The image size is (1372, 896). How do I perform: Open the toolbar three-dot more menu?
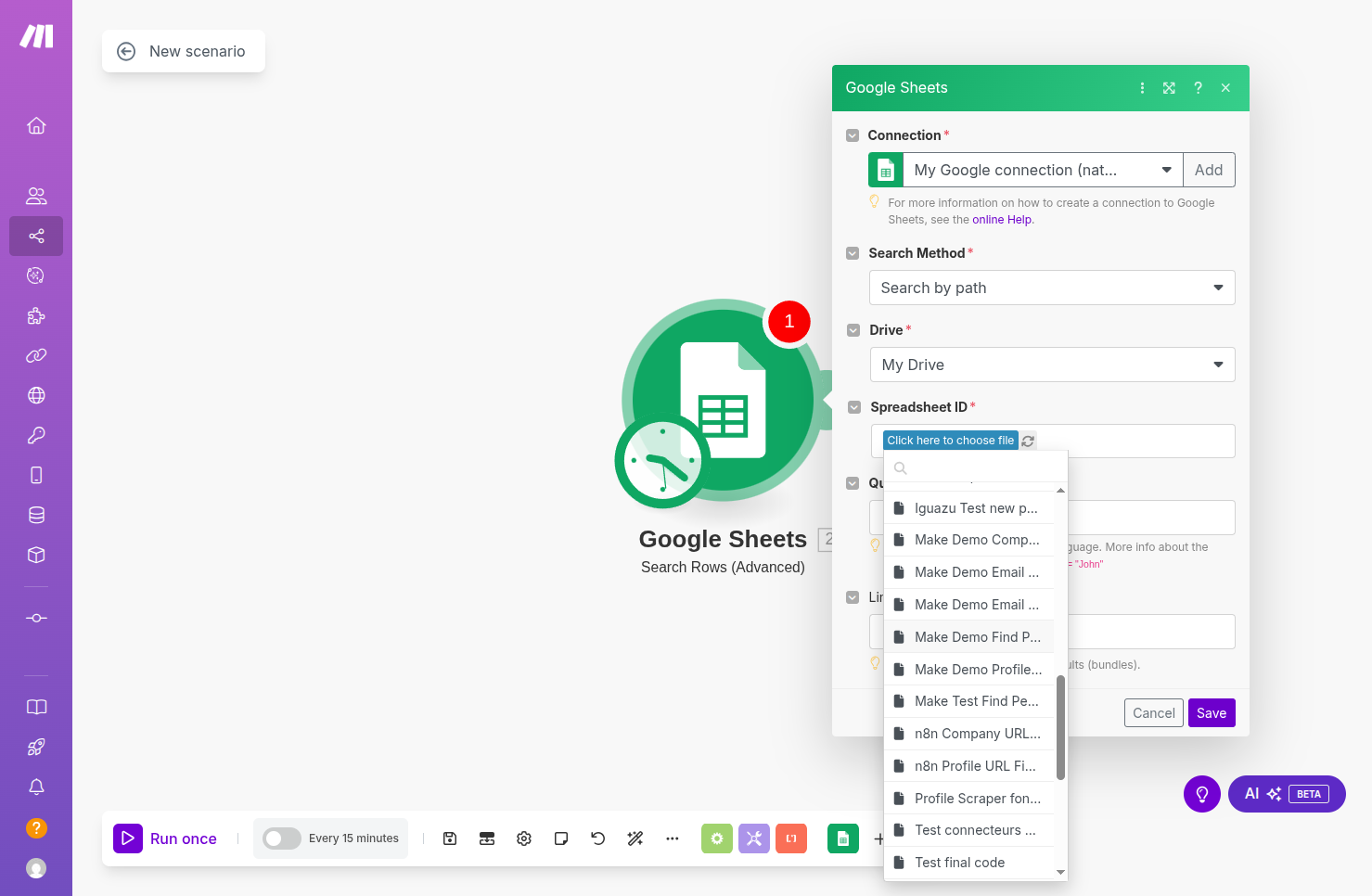coord(673,838)
